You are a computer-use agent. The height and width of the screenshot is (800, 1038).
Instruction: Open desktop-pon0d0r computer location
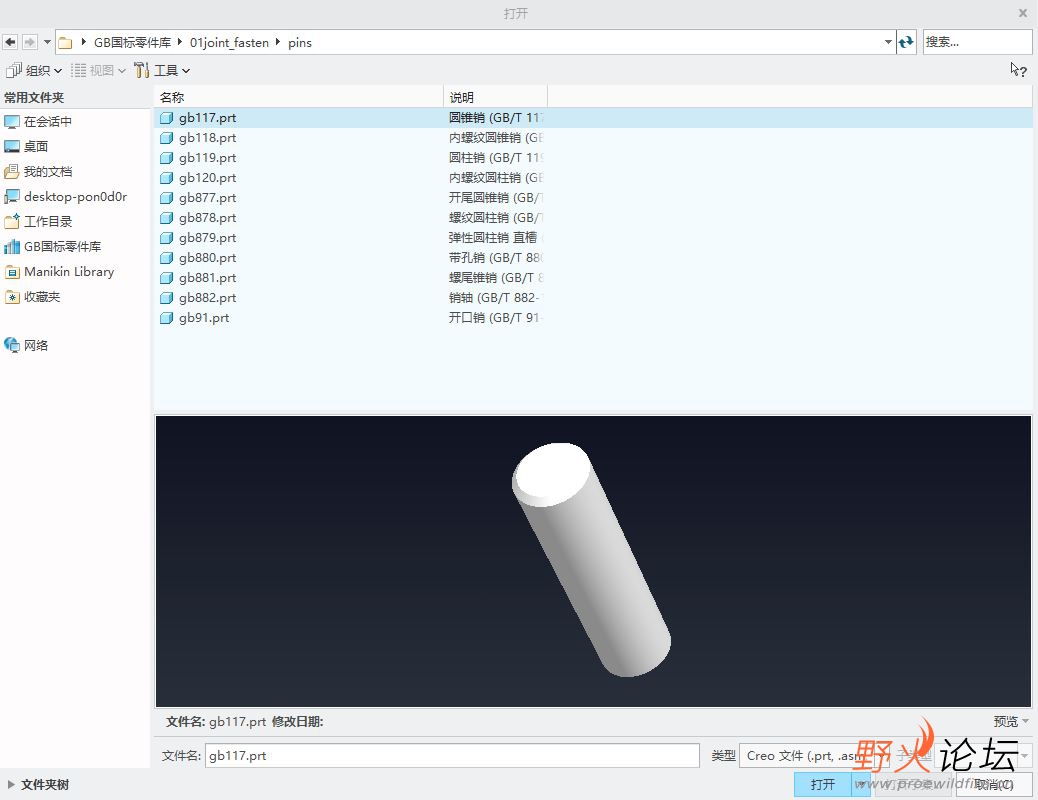(65, 197)
